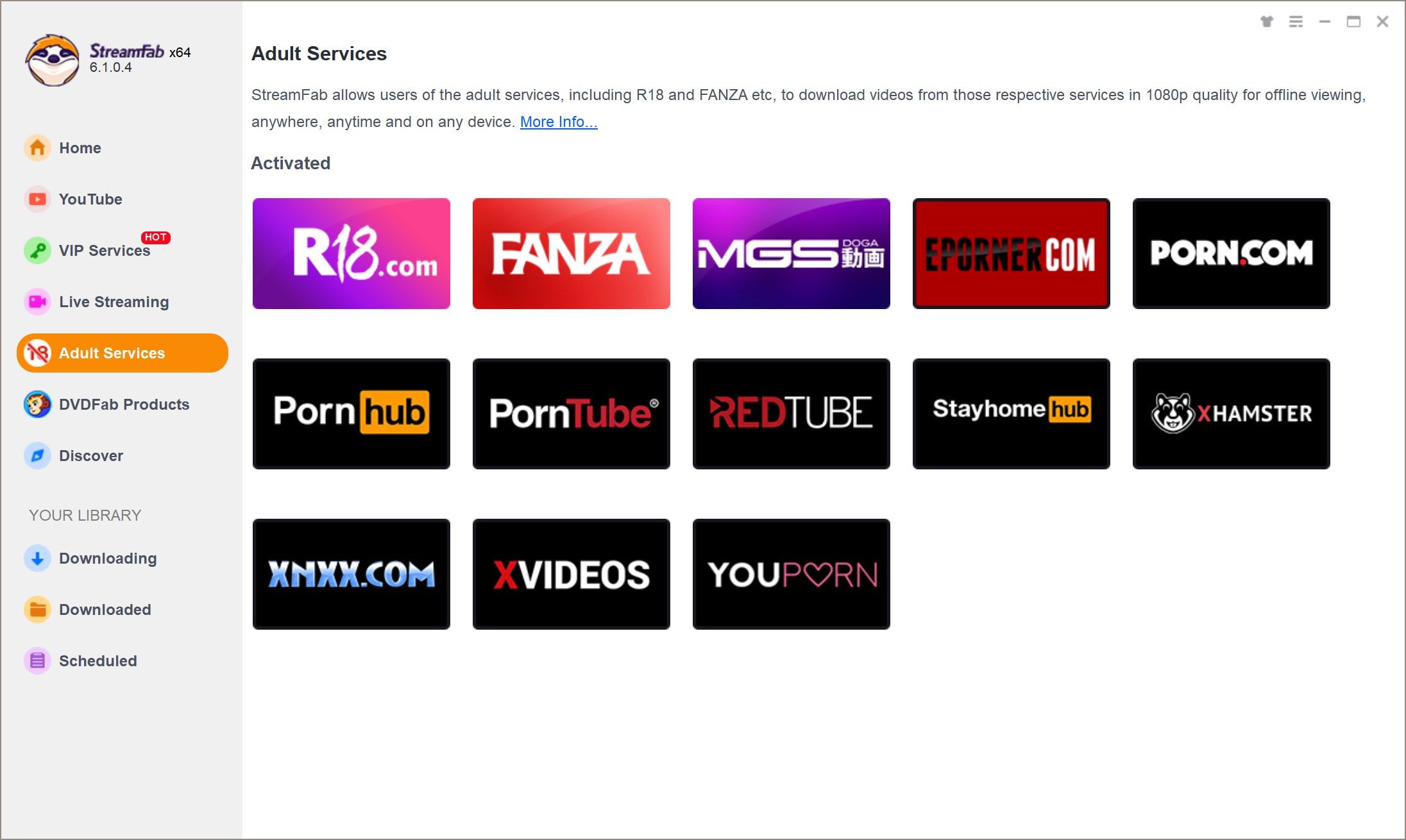Click the R18.com service icon
This screenshot has height=840, width=1406.
tap(352, 253)
